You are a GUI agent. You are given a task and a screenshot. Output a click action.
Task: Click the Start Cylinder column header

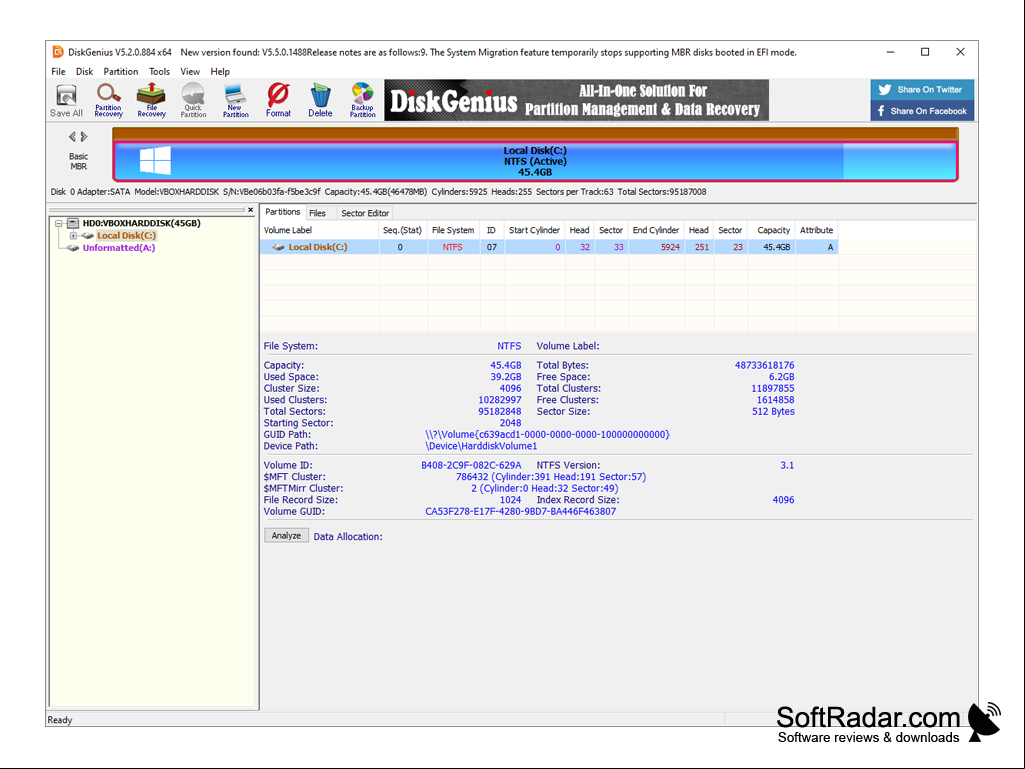click(x=534, y=230)
